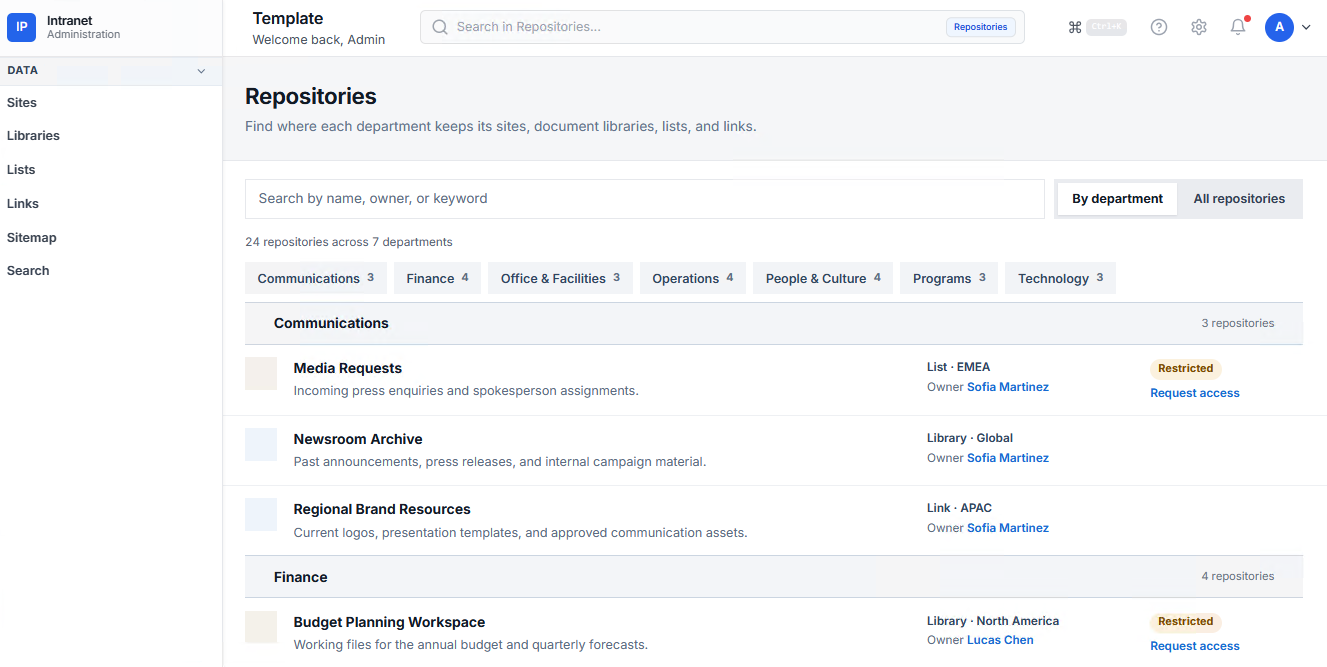
Task: Click Newsroom Archive repository thumbnail
Action: (261, 444)
